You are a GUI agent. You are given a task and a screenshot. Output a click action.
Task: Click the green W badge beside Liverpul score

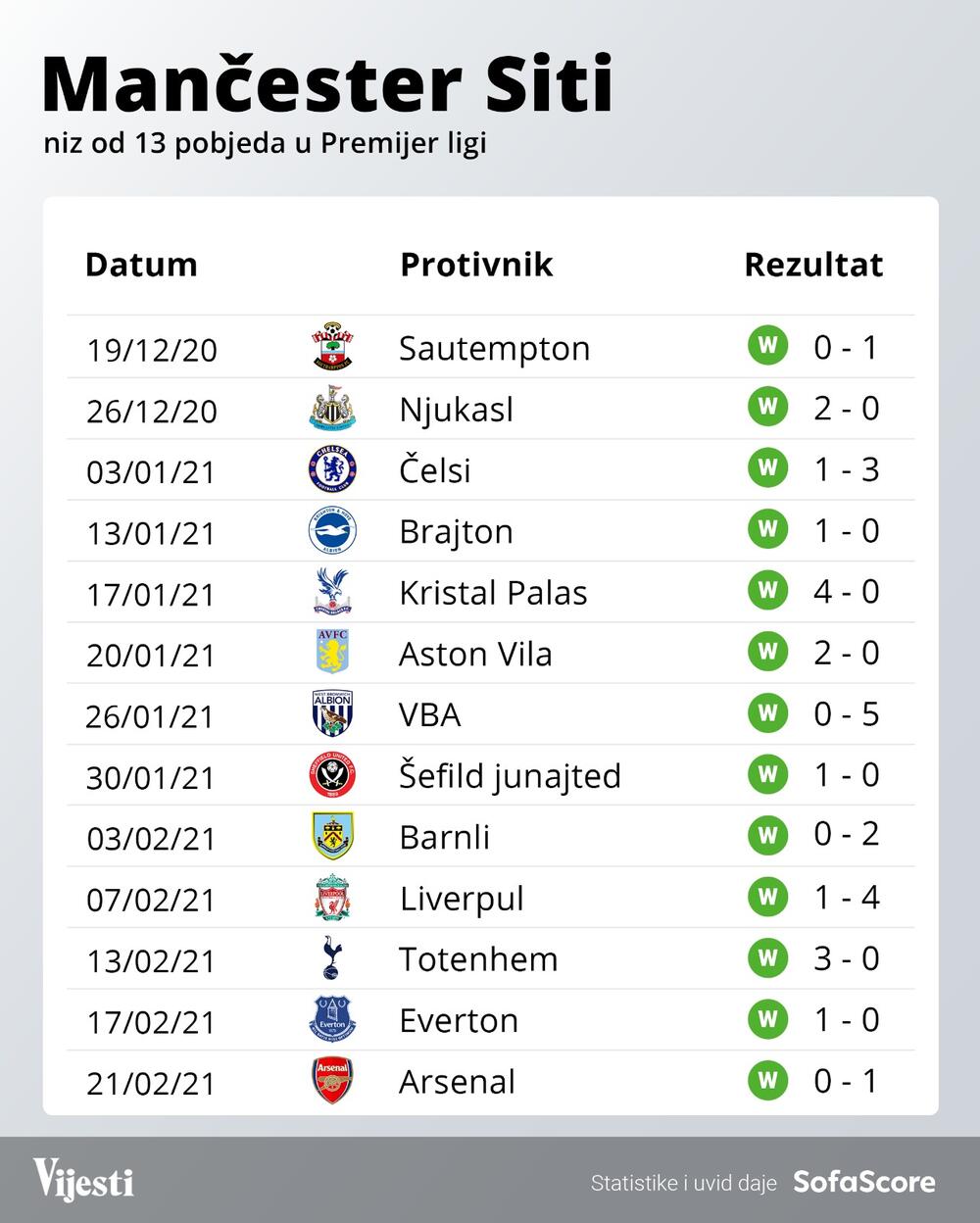[x=768, y=896]
